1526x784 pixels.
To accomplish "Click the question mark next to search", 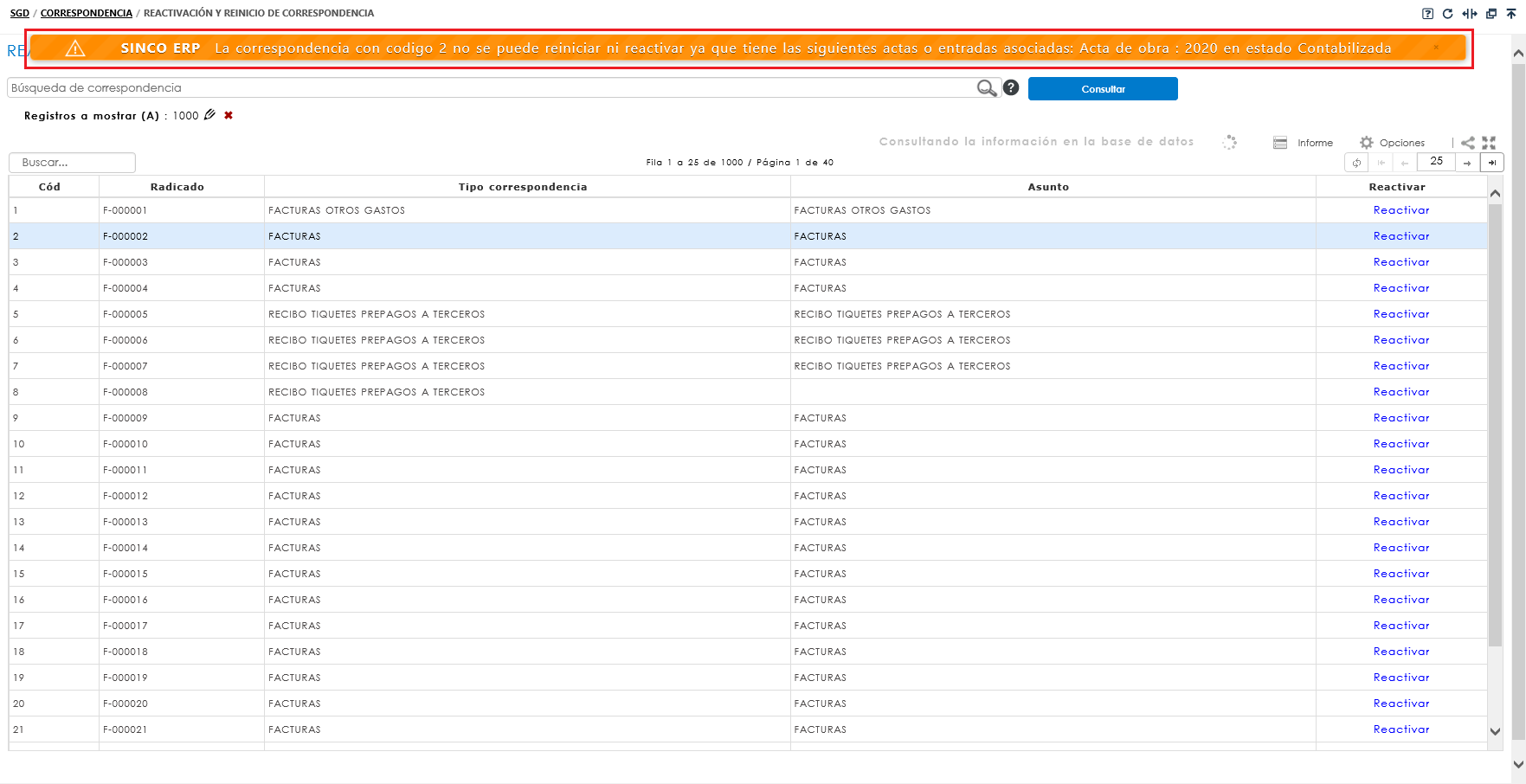I will tap(1011, 87).
